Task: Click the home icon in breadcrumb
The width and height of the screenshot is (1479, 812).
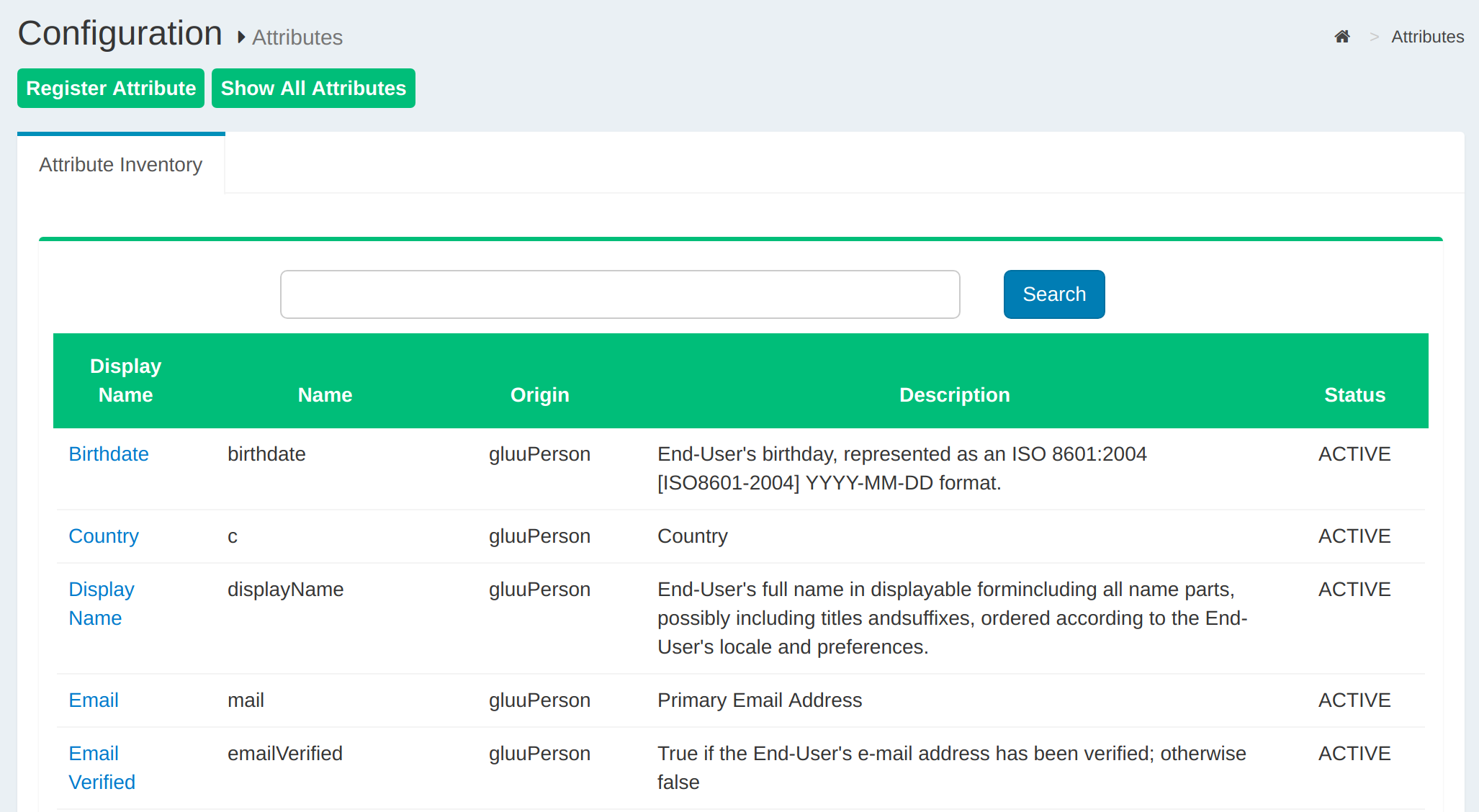Action: (x=1341, y=37)
